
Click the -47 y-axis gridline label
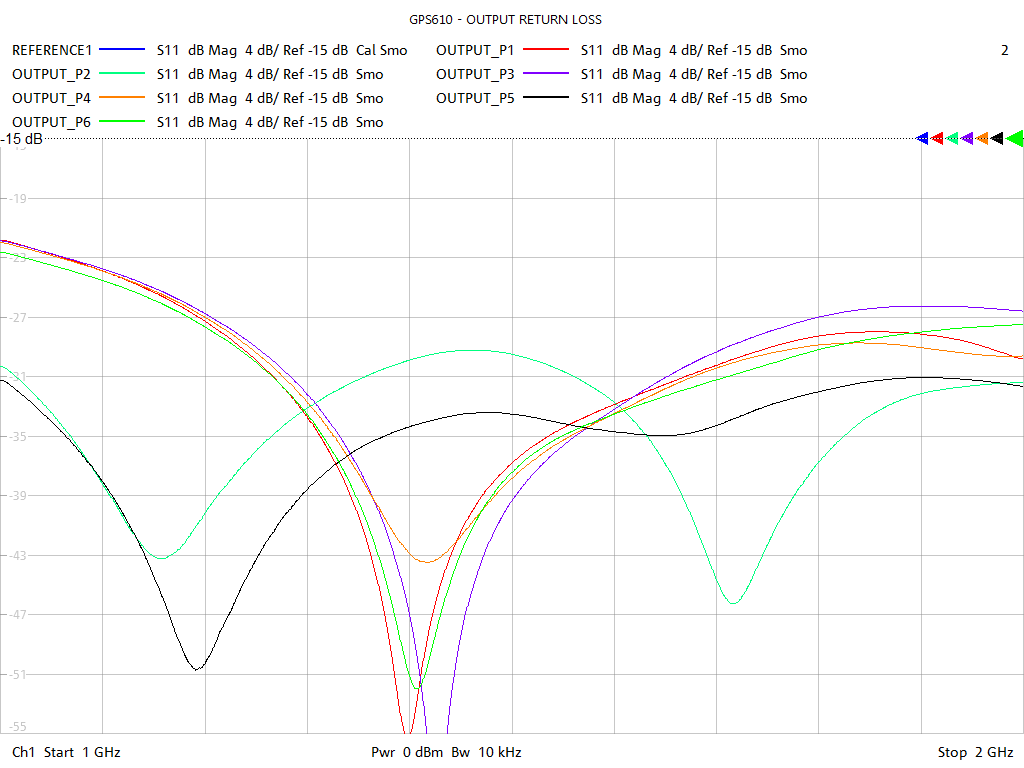[x=18, y=615]
